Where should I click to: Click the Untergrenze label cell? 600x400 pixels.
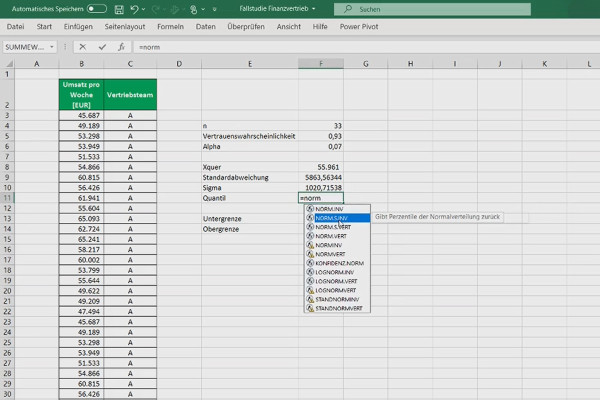point(249,219)
